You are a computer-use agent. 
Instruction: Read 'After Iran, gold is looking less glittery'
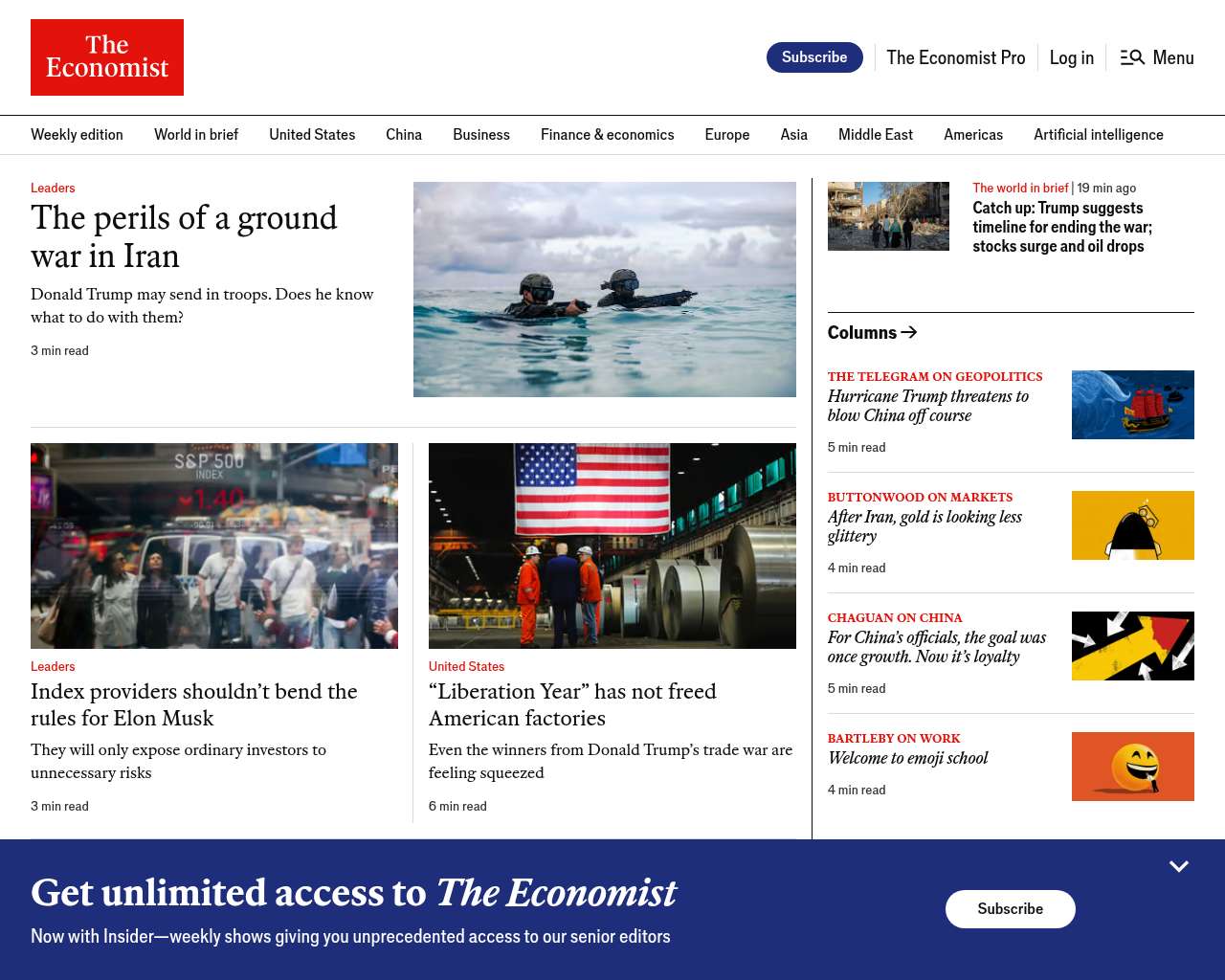(924, 526)
